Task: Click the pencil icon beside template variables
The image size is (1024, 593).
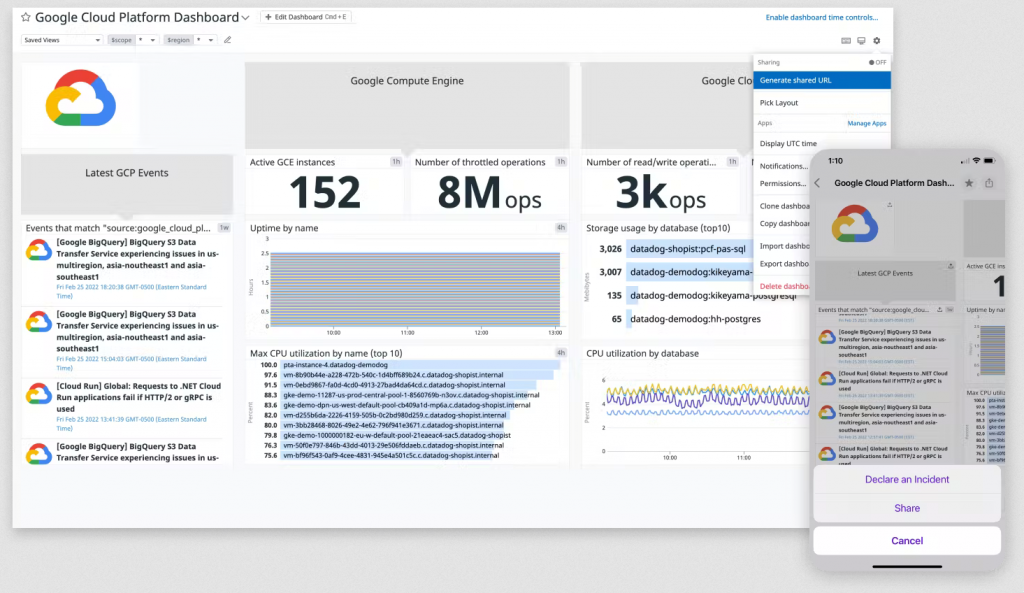Action: point(228,40)
